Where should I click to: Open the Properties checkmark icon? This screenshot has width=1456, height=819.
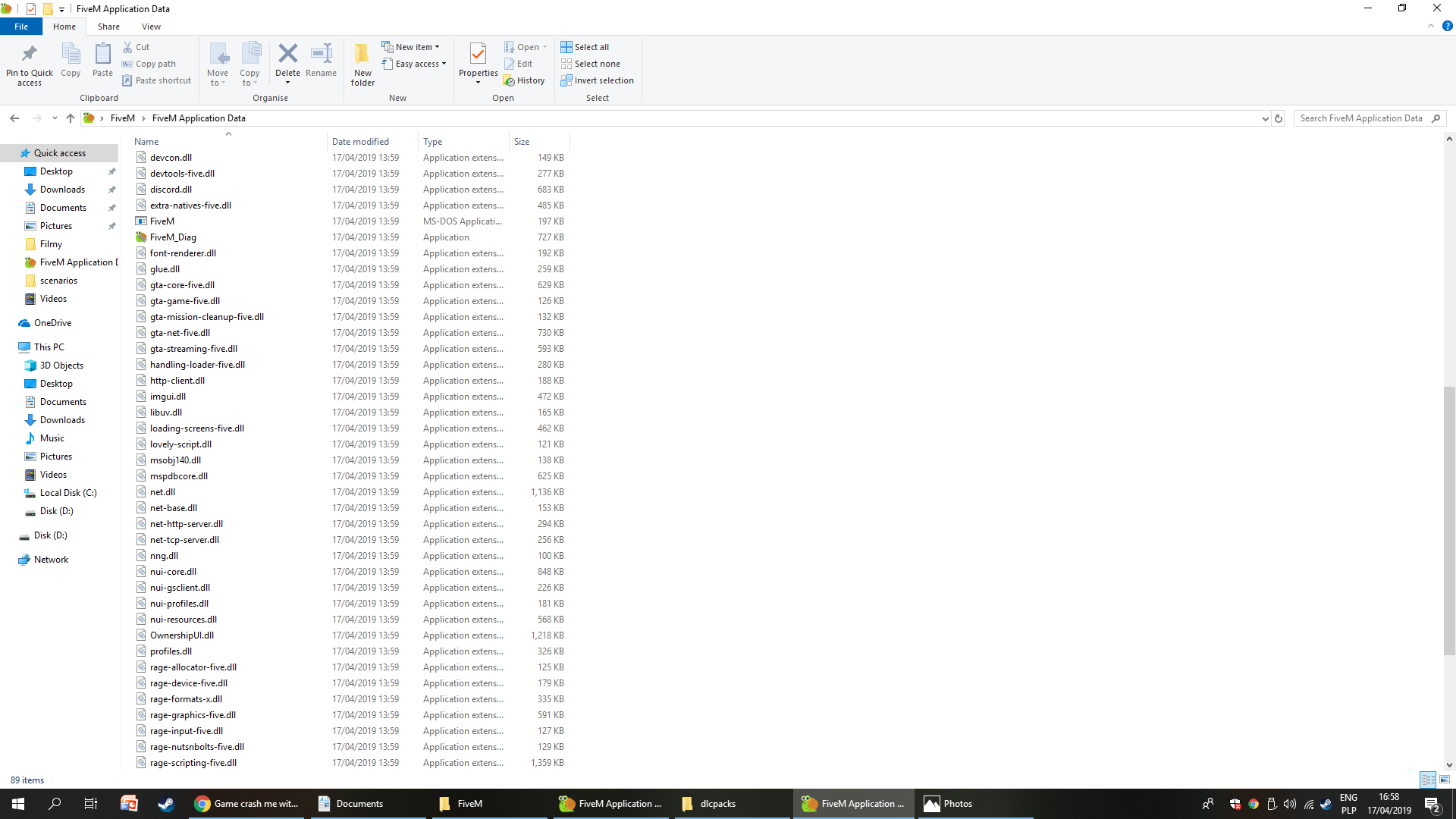pyautogui.click(x=478, y=53)
